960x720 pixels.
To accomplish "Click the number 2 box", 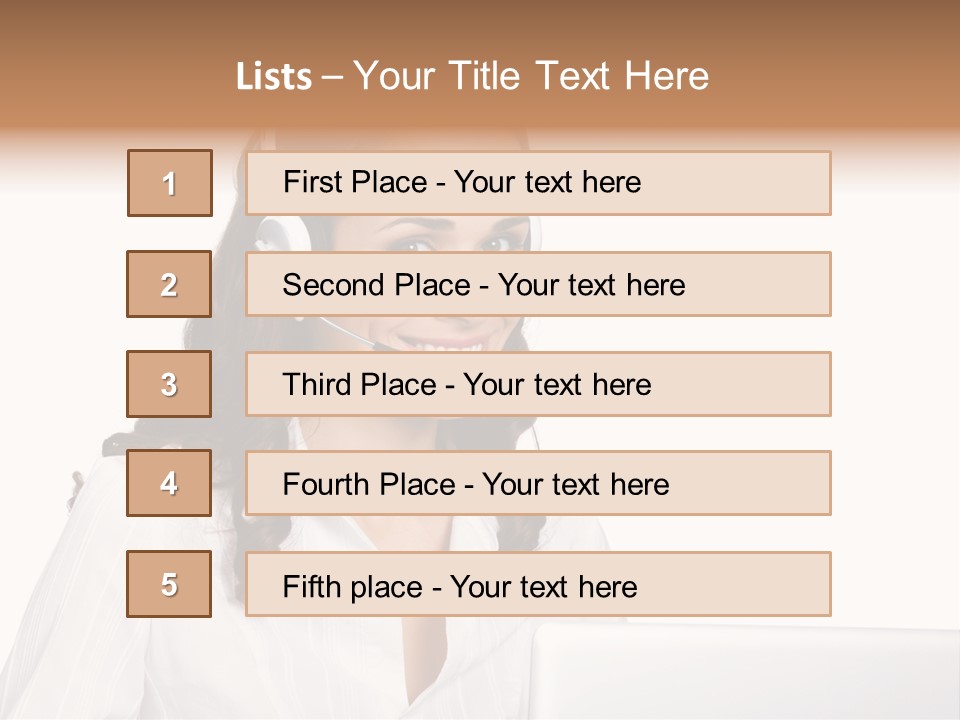I will pyautogui.click(x=169, y=284).
